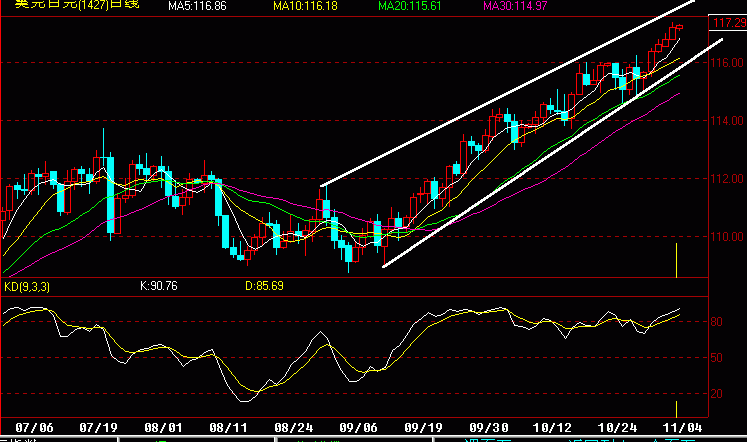Image resolution: width=747 pixels, height=442 pixels.
Task: Click the MA10:116.18 indicator label
Action: 305,6
